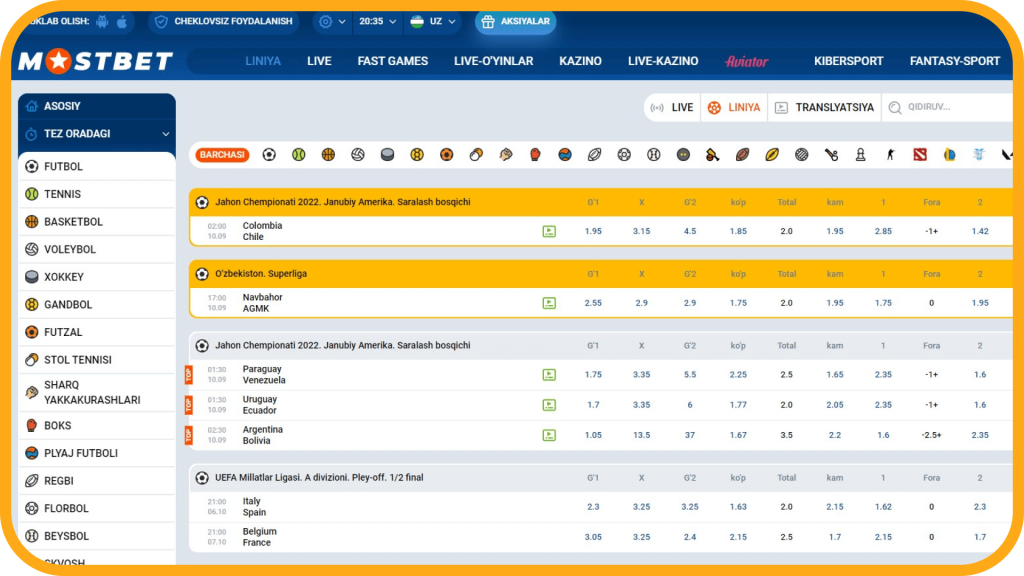Download the Android app via its icon
This screenshot has width=1024, height=576.
coord(103,22)
